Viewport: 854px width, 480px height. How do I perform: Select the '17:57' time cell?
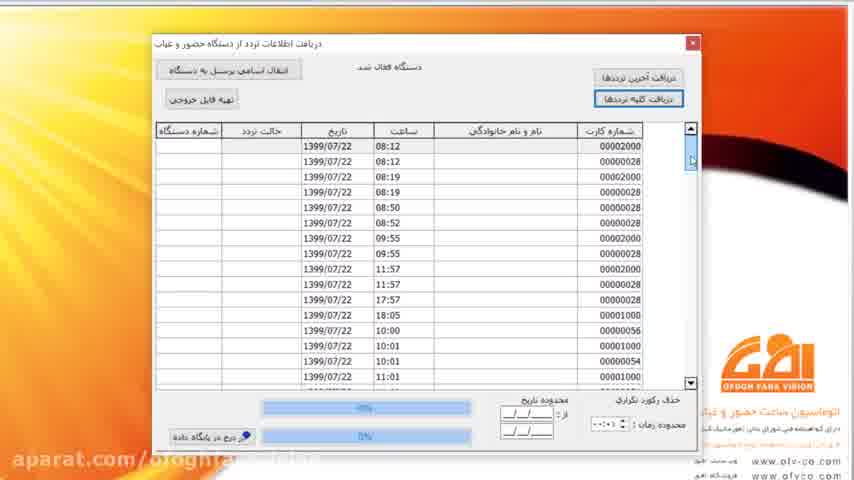[x=404, y=300]
